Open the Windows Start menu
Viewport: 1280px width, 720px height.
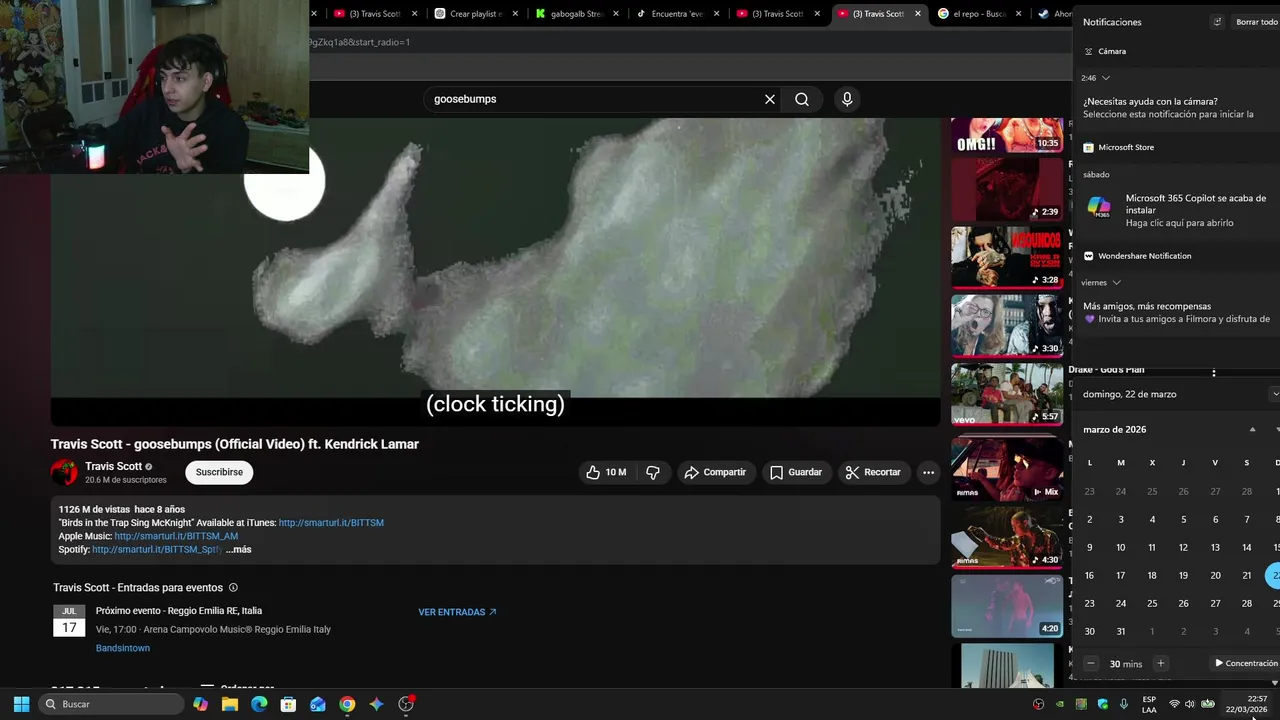tap(21, 704)
